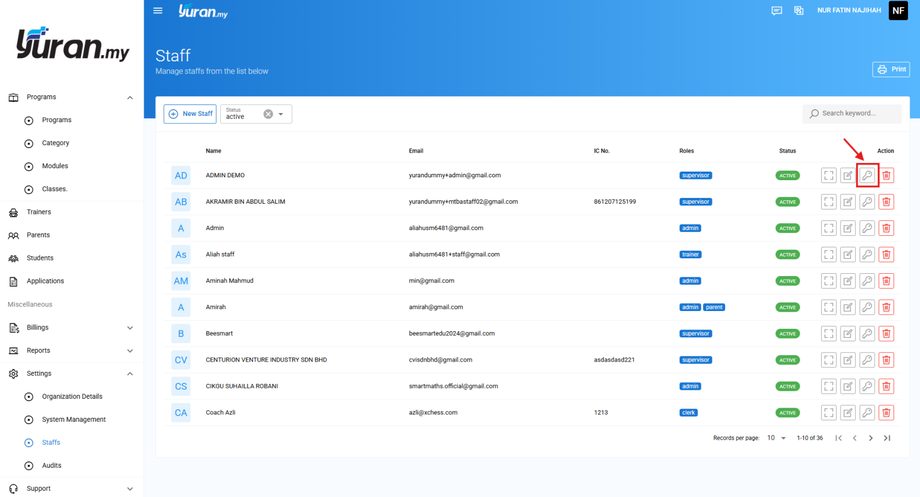Screen dimensions: 920x497
Task: View details of Beesmart using expand icon
Action: [828, 333]
